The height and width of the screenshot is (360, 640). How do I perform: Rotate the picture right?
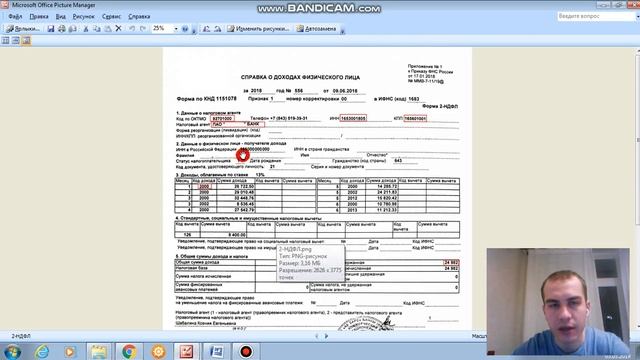click(x=218, y=29)
